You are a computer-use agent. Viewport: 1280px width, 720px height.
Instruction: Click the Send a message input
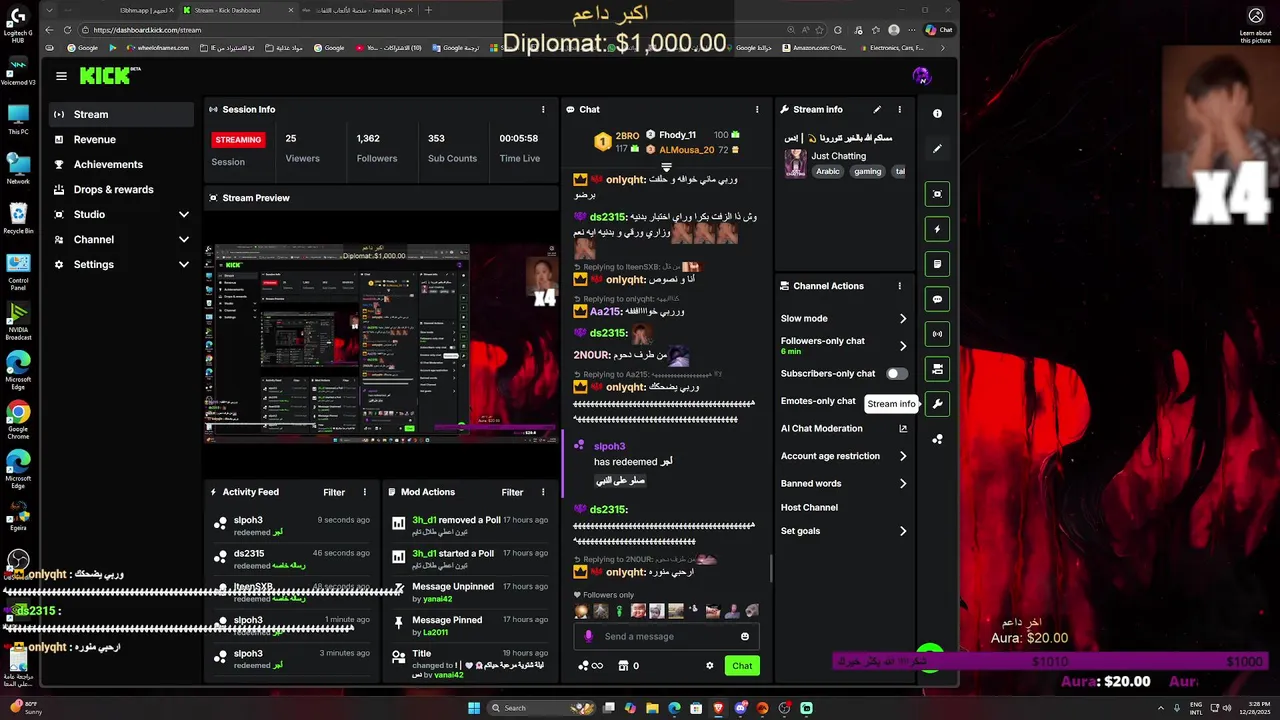pyautogui.click(x=665, y=636)
